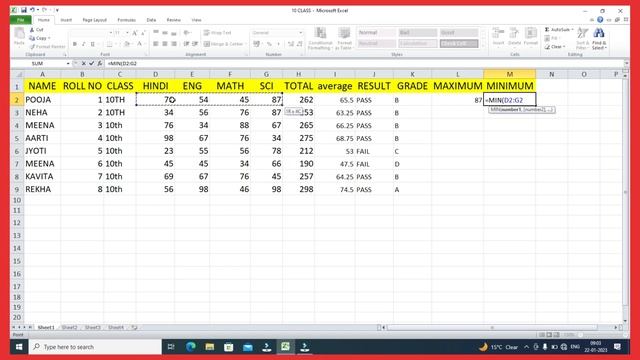The image size is (640, 360).
Task: Apply Italic formatting button
Action: point(84,44)
